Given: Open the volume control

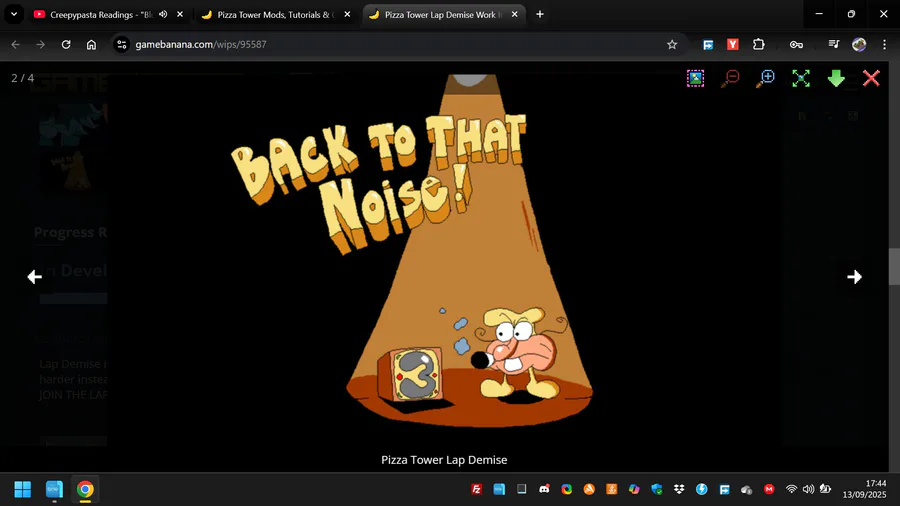Looking at the screenshot, I should 808,489.
